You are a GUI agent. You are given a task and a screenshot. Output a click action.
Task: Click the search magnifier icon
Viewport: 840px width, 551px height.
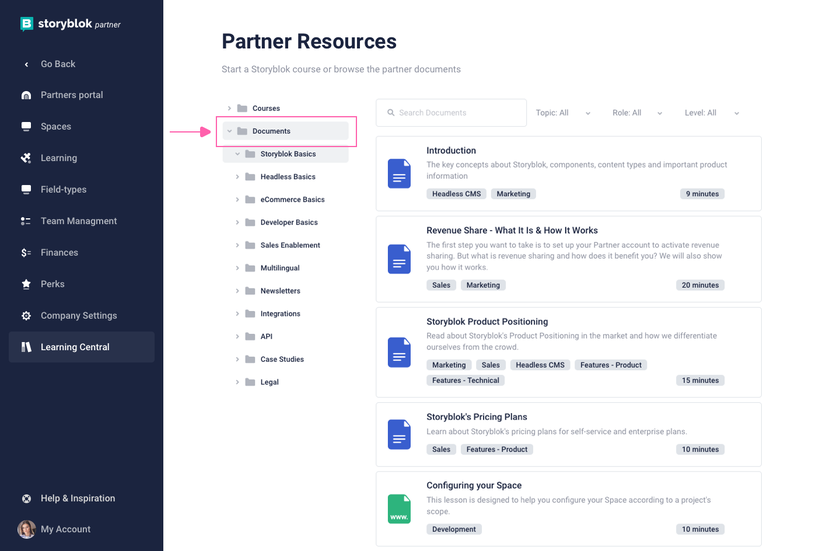(391, 112)
